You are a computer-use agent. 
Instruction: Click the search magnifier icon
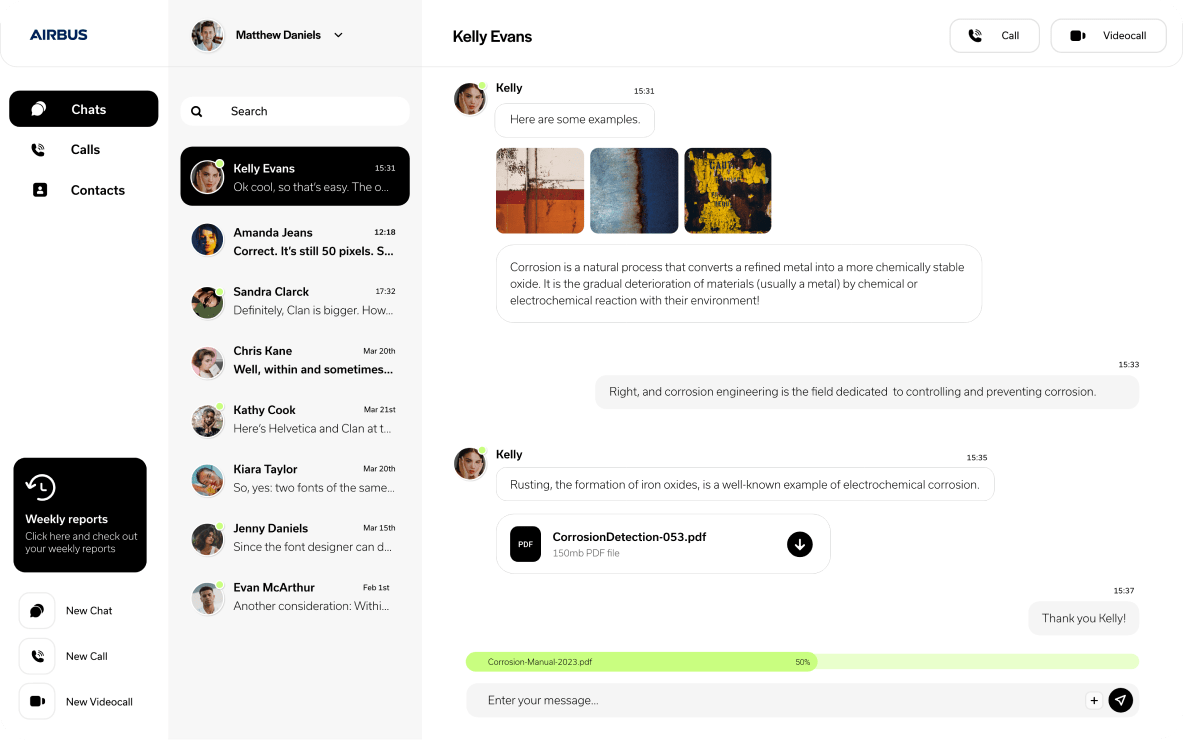[196, 112]
